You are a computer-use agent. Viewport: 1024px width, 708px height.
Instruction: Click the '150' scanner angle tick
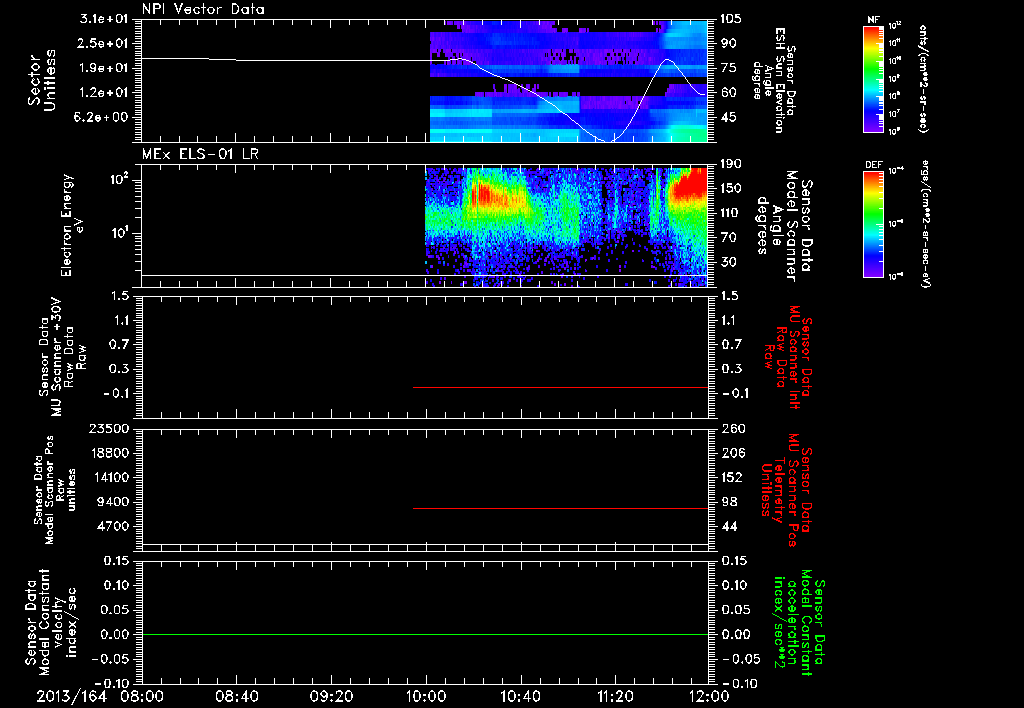pos(731,188)
